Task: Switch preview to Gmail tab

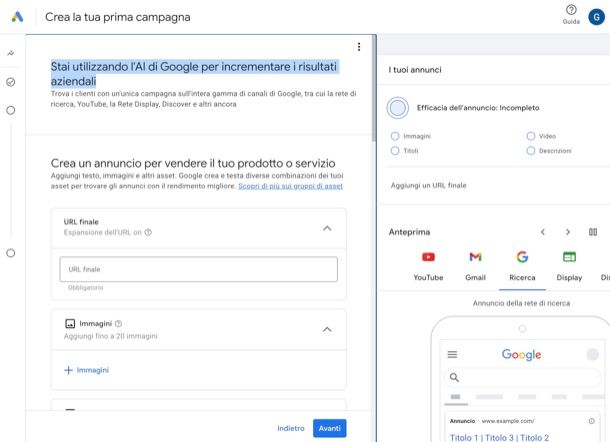Action: click(475, 266)
